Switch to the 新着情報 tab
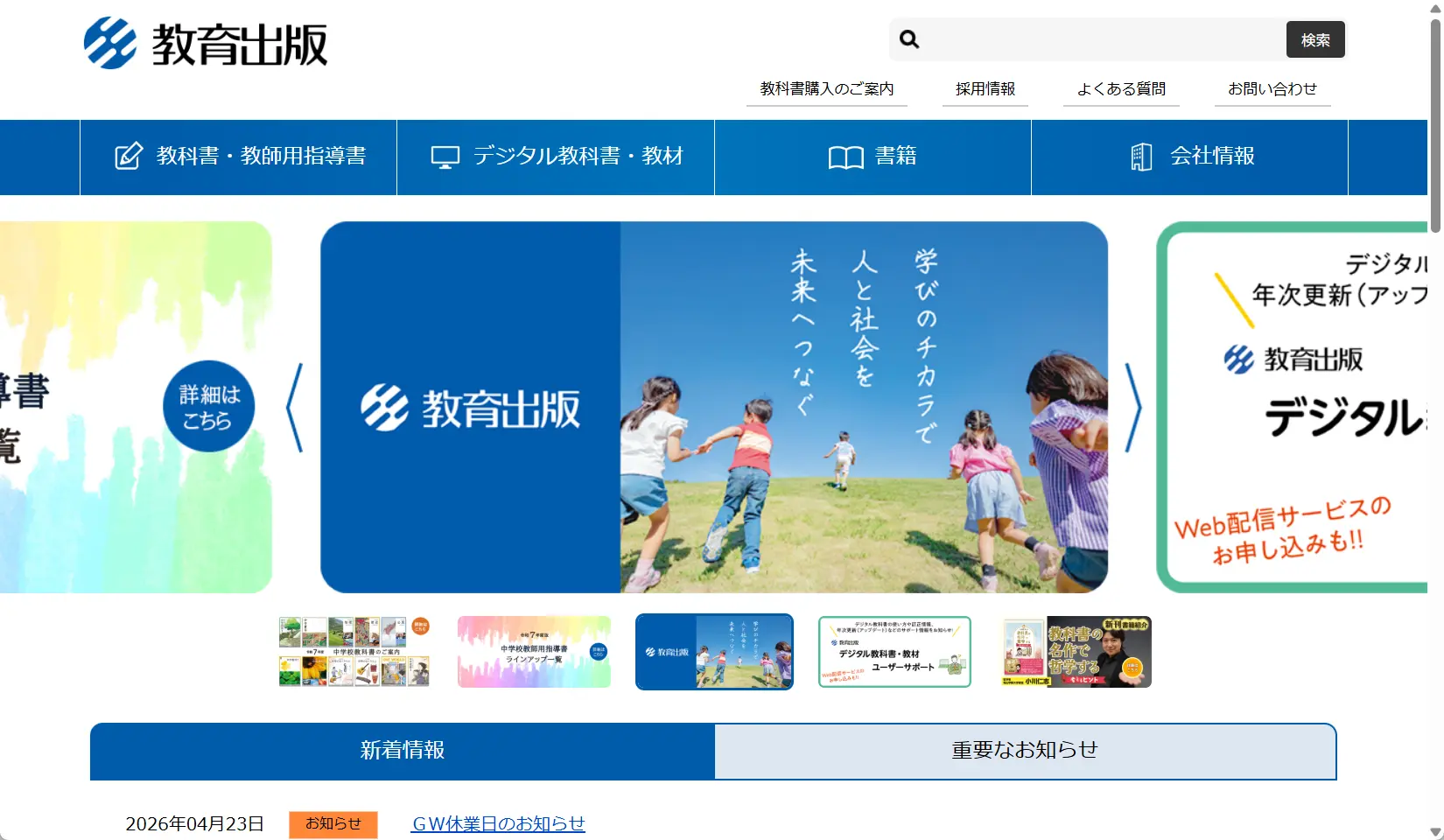 (x=403, y=750)
